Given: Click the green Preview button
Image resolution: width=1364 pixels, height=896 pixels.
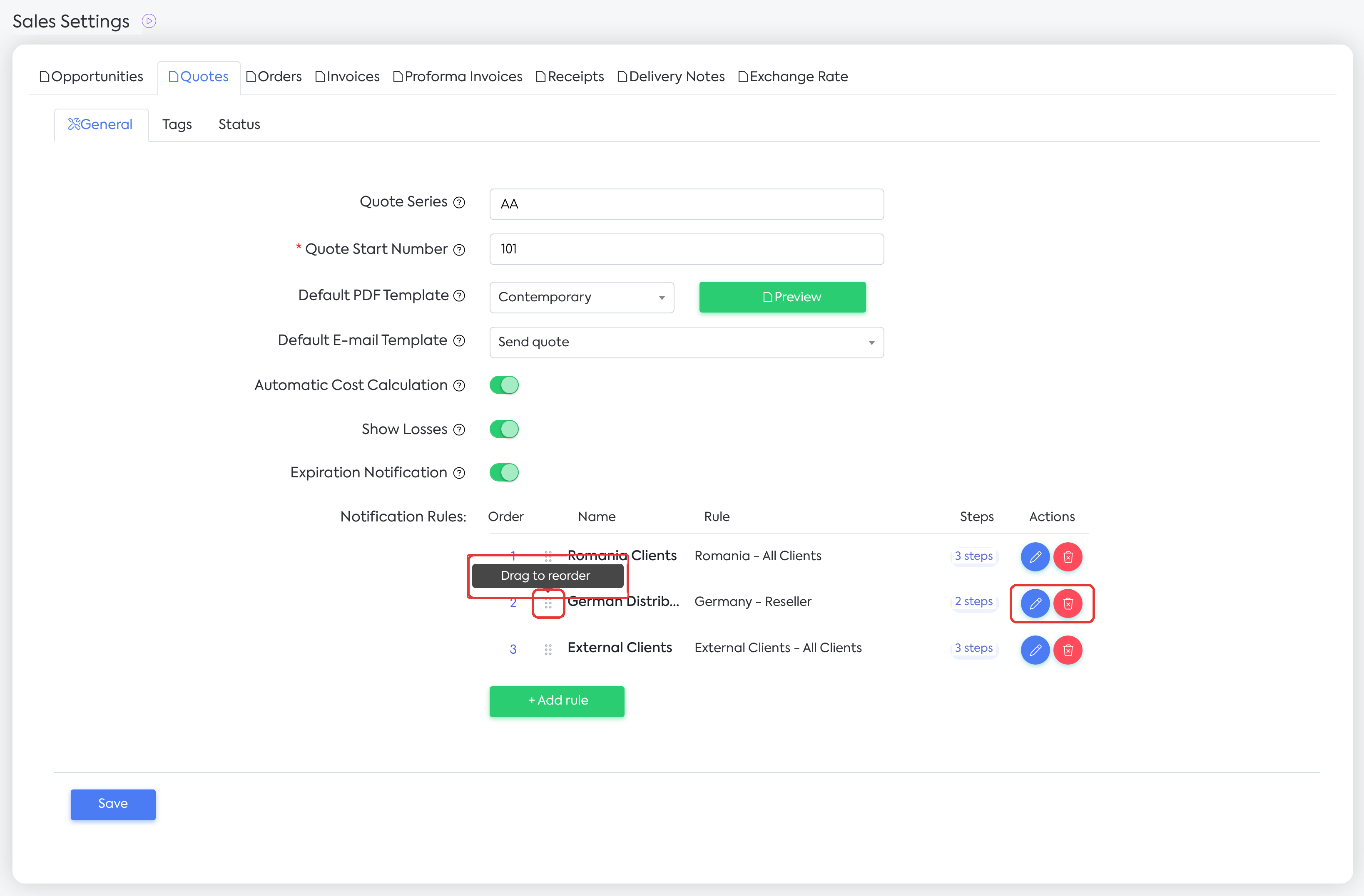Looking at the screenshot, I should pyautogui.click(x=782, y=297).
